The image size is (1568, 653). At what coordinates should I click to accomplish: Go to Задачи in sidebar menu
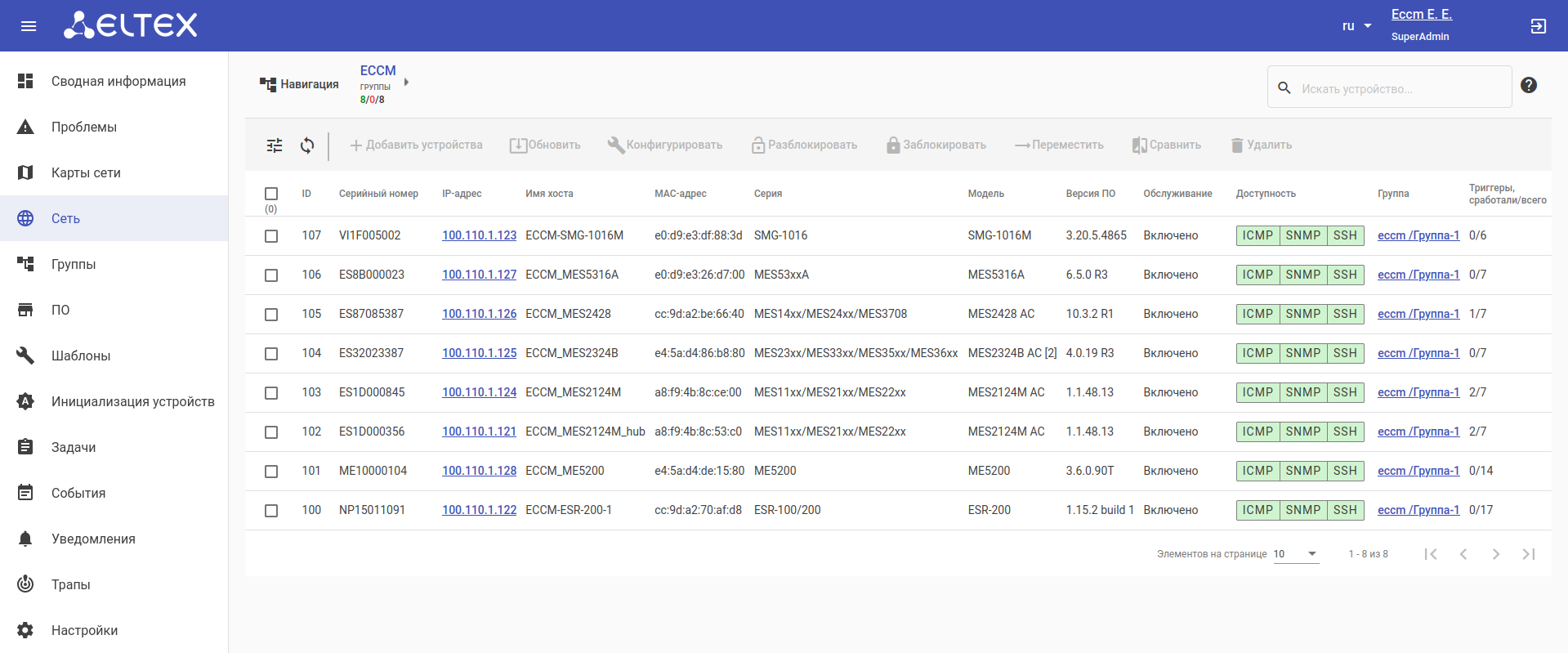click(x=74, y=448)
